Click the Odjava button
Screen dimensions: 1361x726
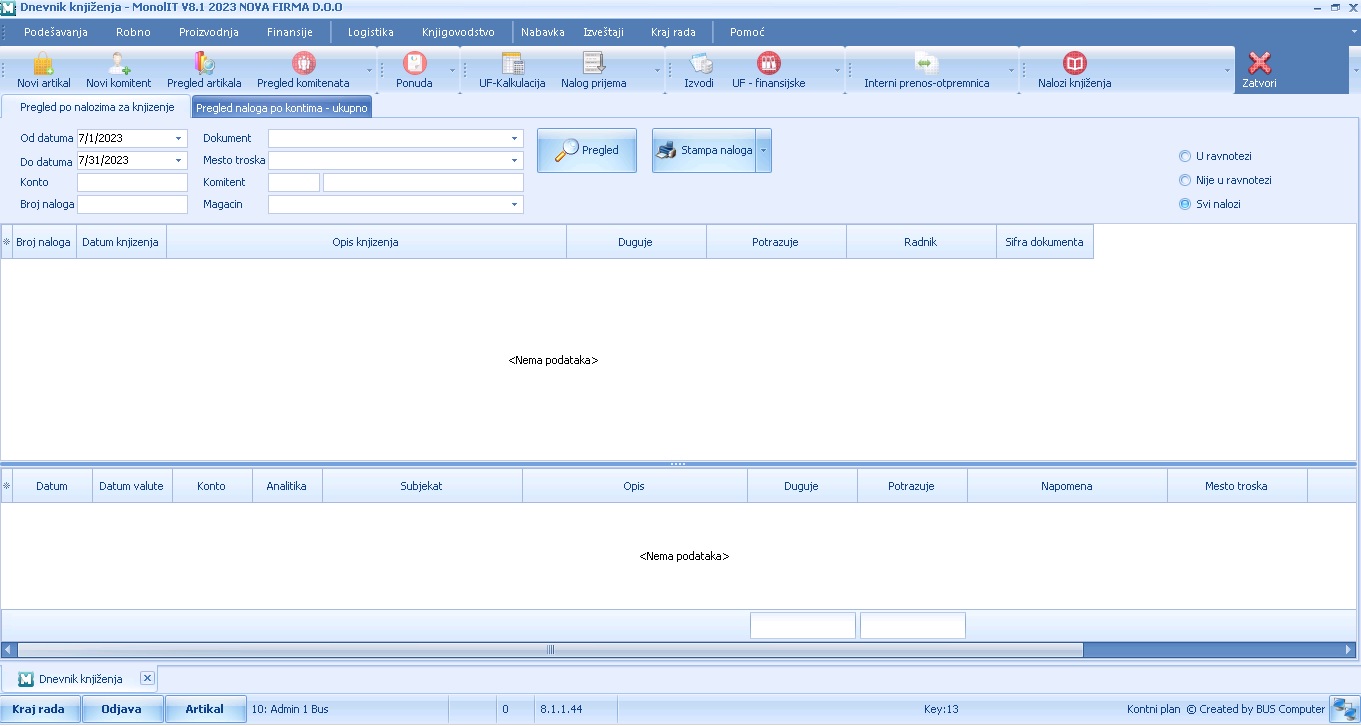[121, 709]
